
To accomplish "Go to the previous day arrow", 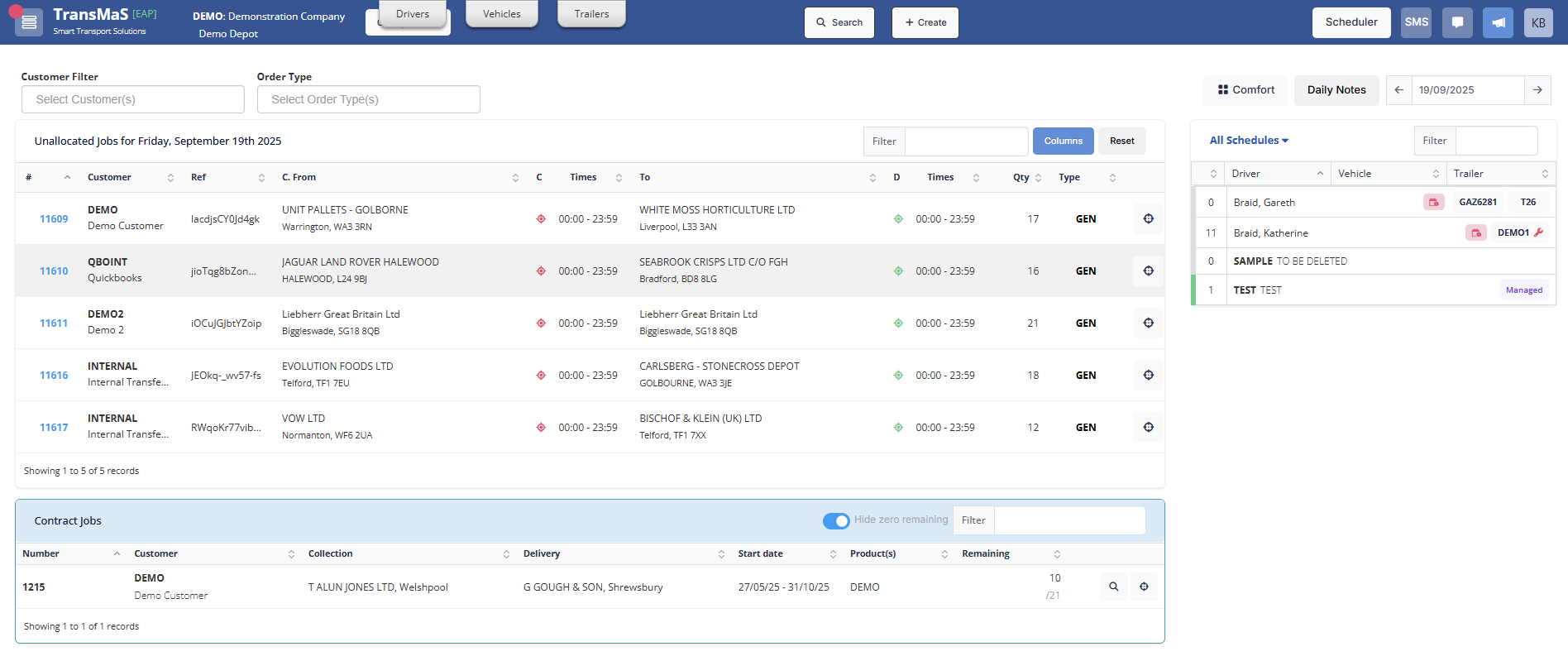I will pyautogui.click(x=1399, y=90).
